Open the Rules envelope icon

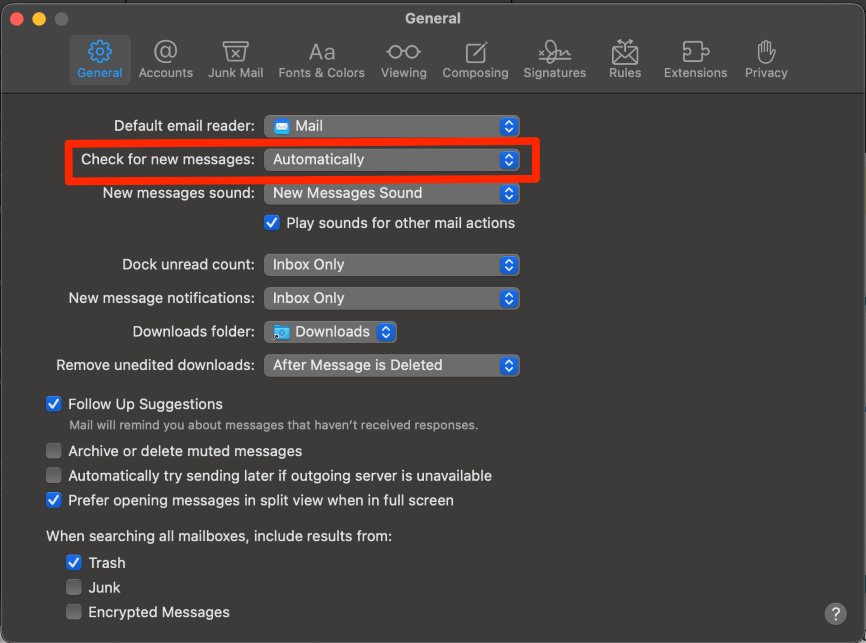625,52
